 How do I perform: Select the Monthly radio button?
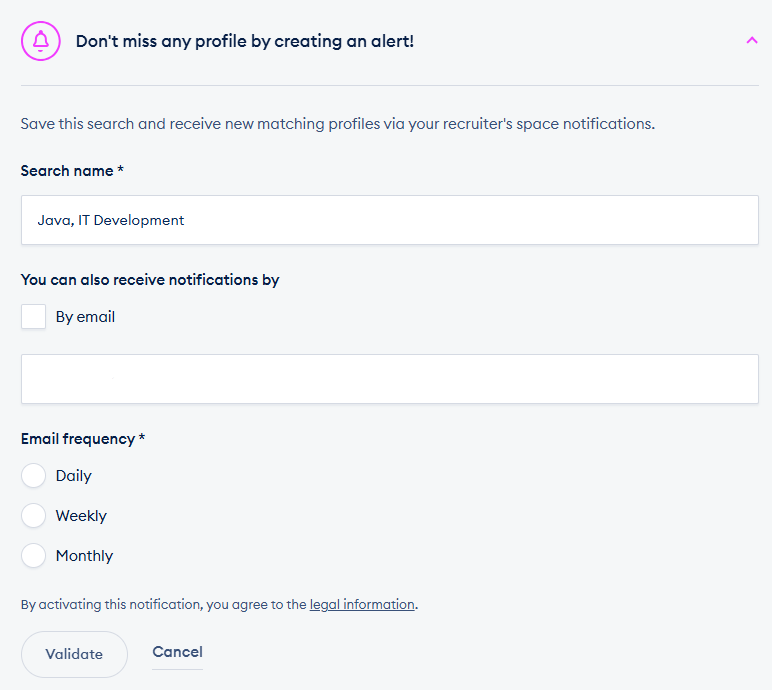point(34,556)
